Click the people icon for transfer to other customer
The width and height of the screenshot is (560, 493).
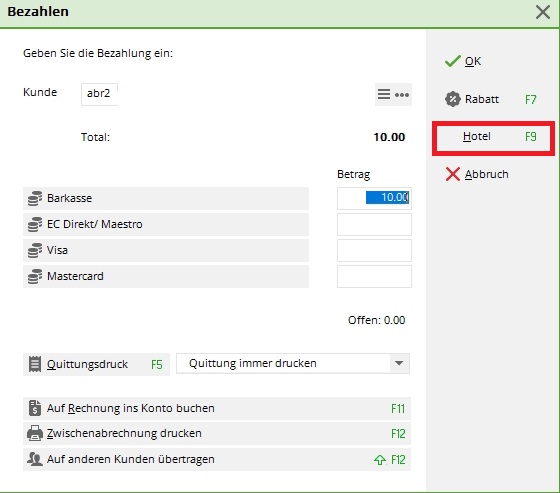click(35, 459)
